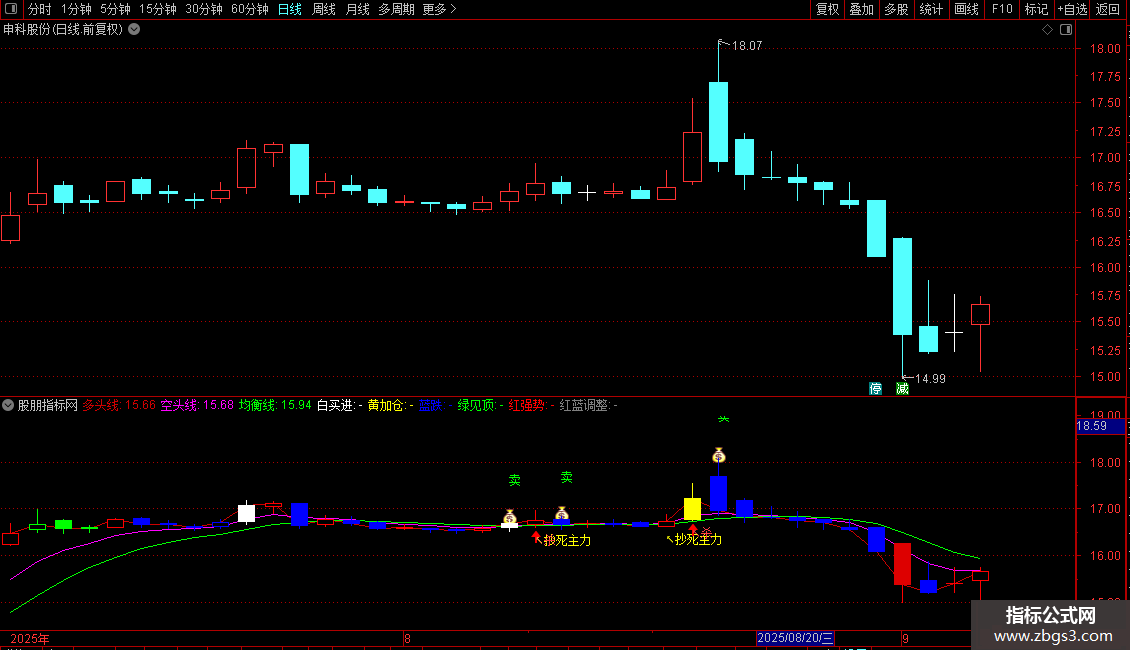Click the 标记 mark button
This screenshot has width=1130, height=650.
(1036, 9)
